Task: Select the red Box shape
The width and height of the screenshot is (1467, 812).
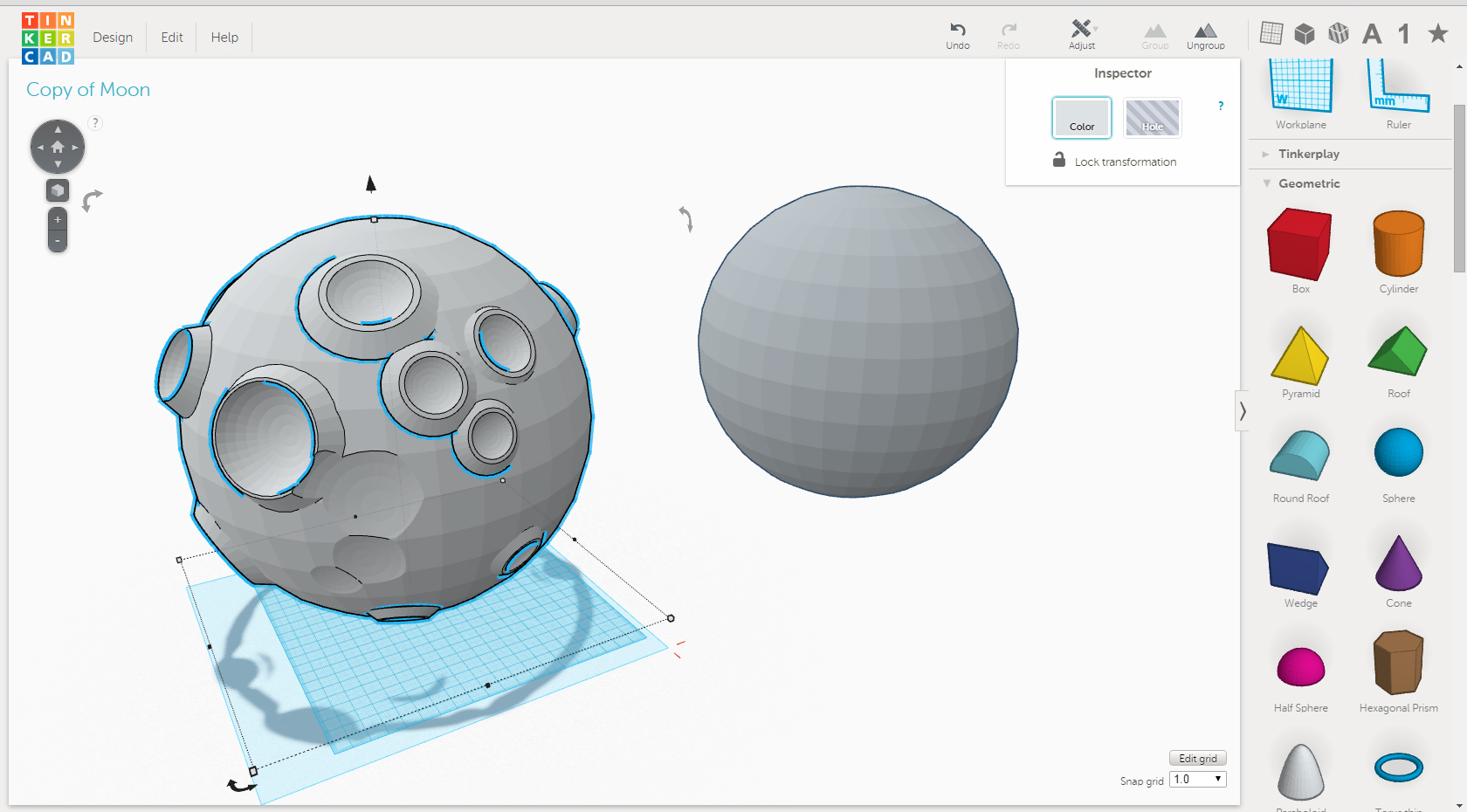Action: point(1299,244)
